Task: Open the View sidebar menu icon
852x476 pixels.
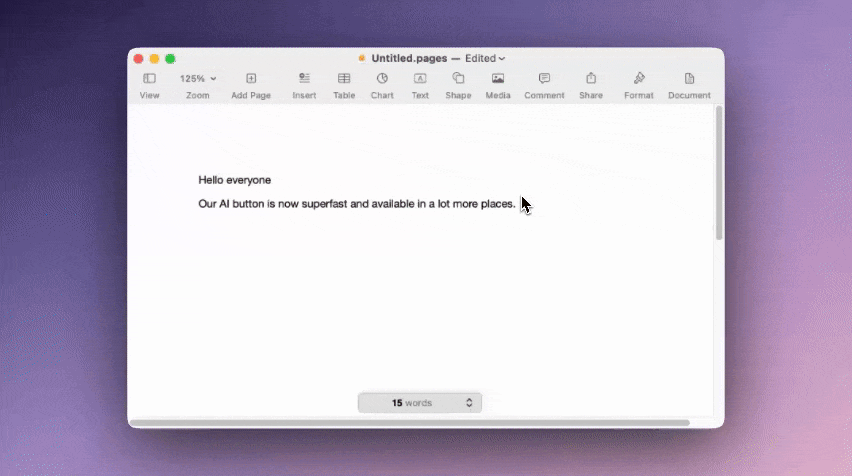Action: pos(149,79)
